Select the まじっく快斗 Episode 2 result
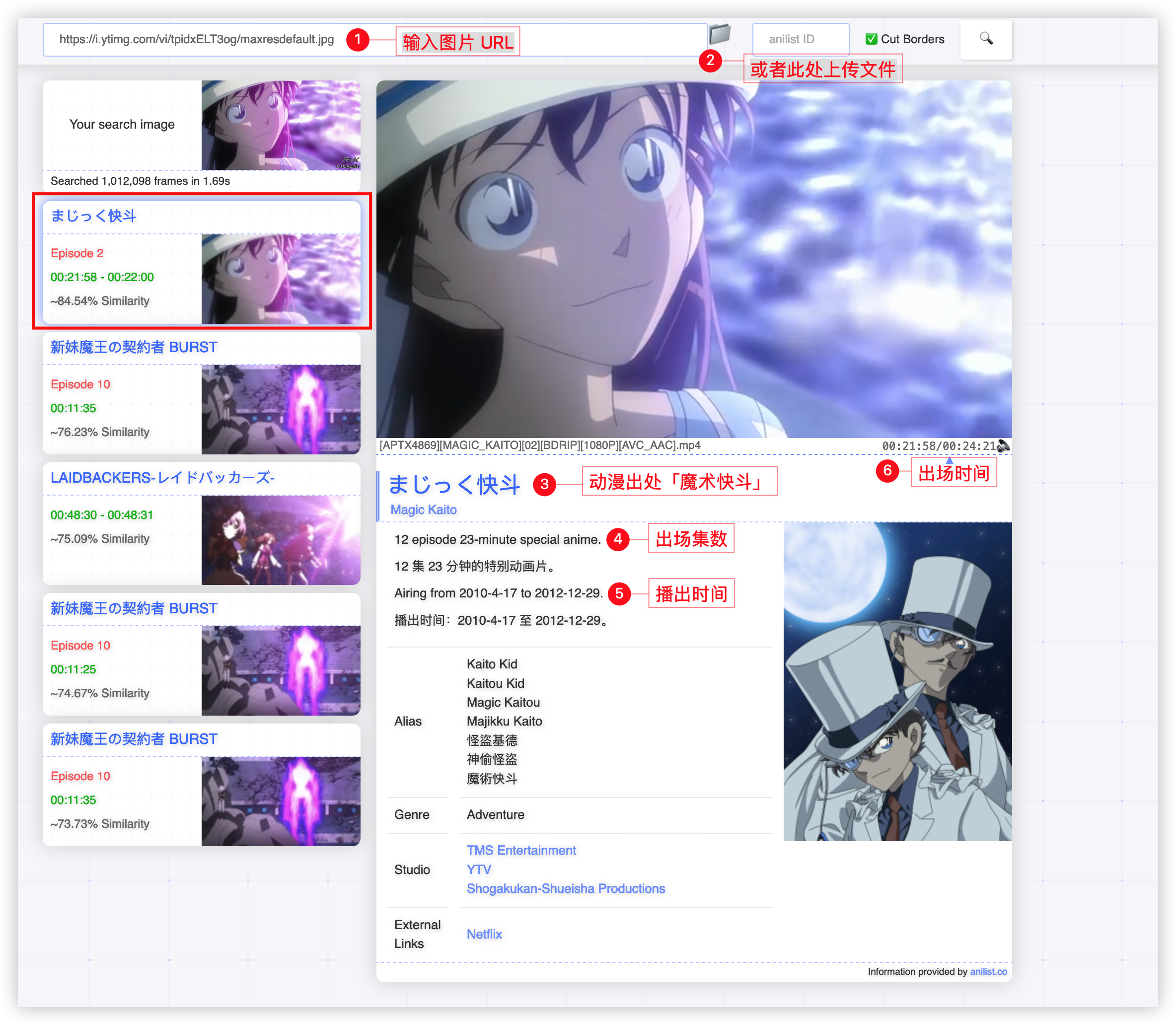This screenshot has width=1176, height=1025. click(x=201, y=262)
